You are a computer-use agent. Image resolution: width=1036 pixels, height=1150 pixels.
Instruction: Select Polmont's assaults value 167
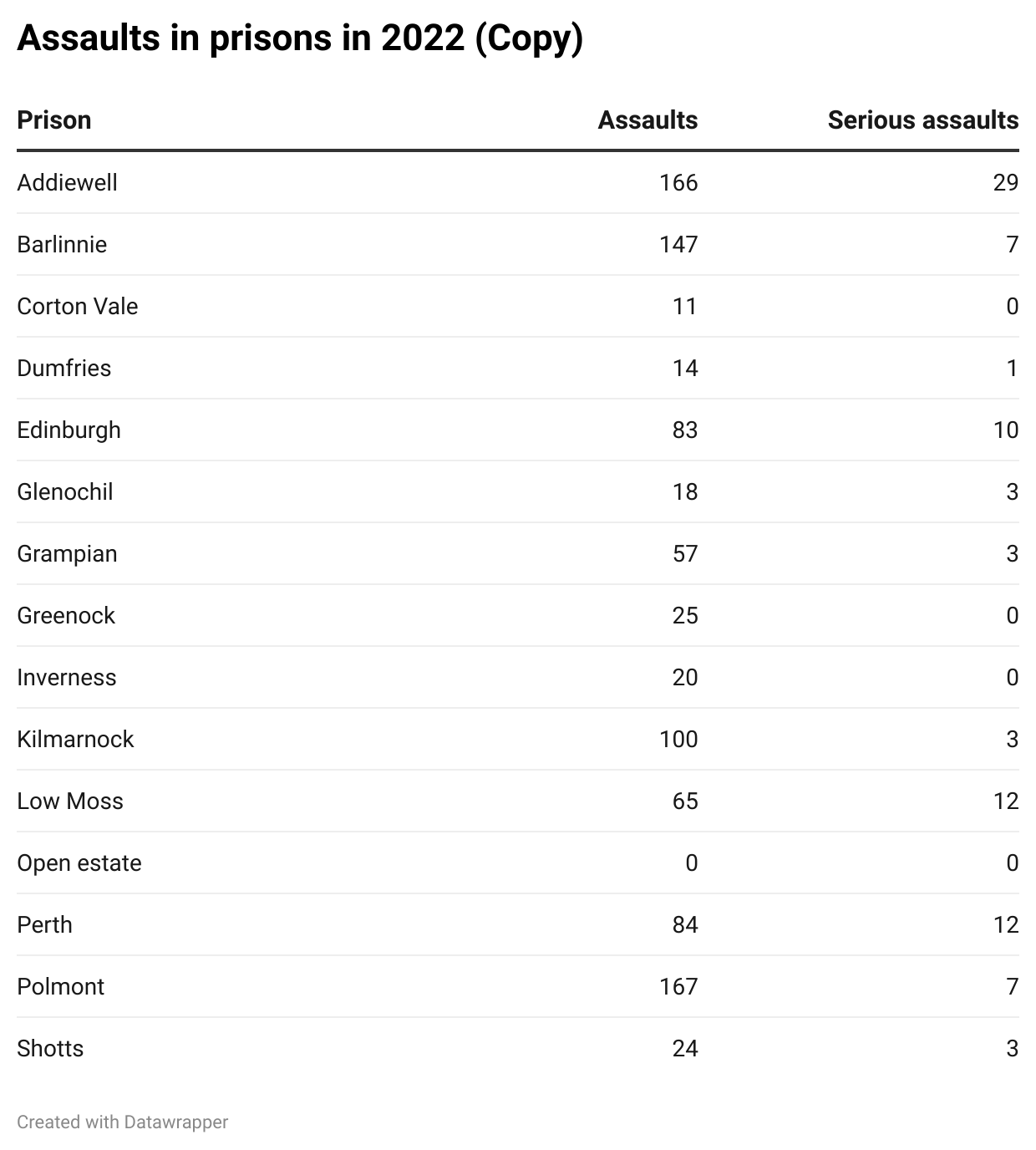point(678,986)
